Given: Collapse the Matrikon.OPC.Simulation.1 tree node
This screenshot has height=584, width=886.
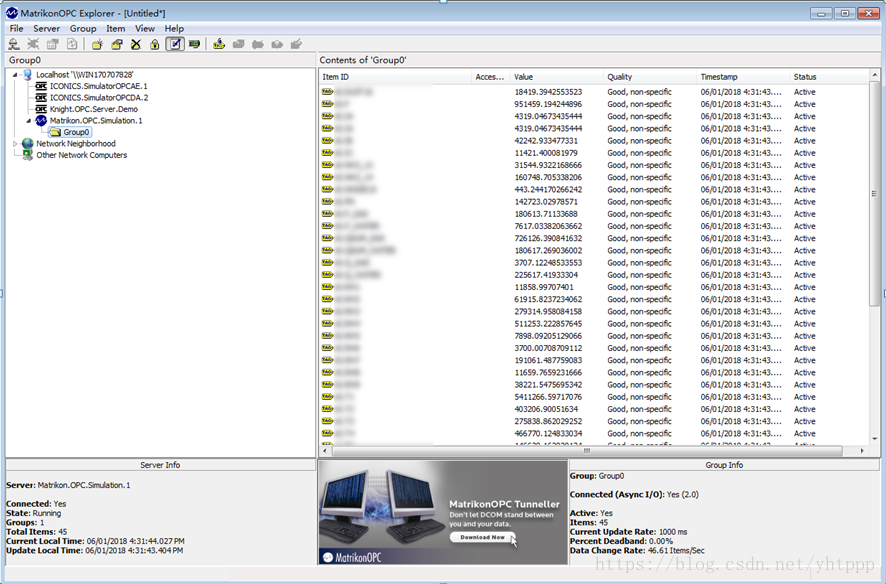Looking at the screenshot, I should 29,121.
